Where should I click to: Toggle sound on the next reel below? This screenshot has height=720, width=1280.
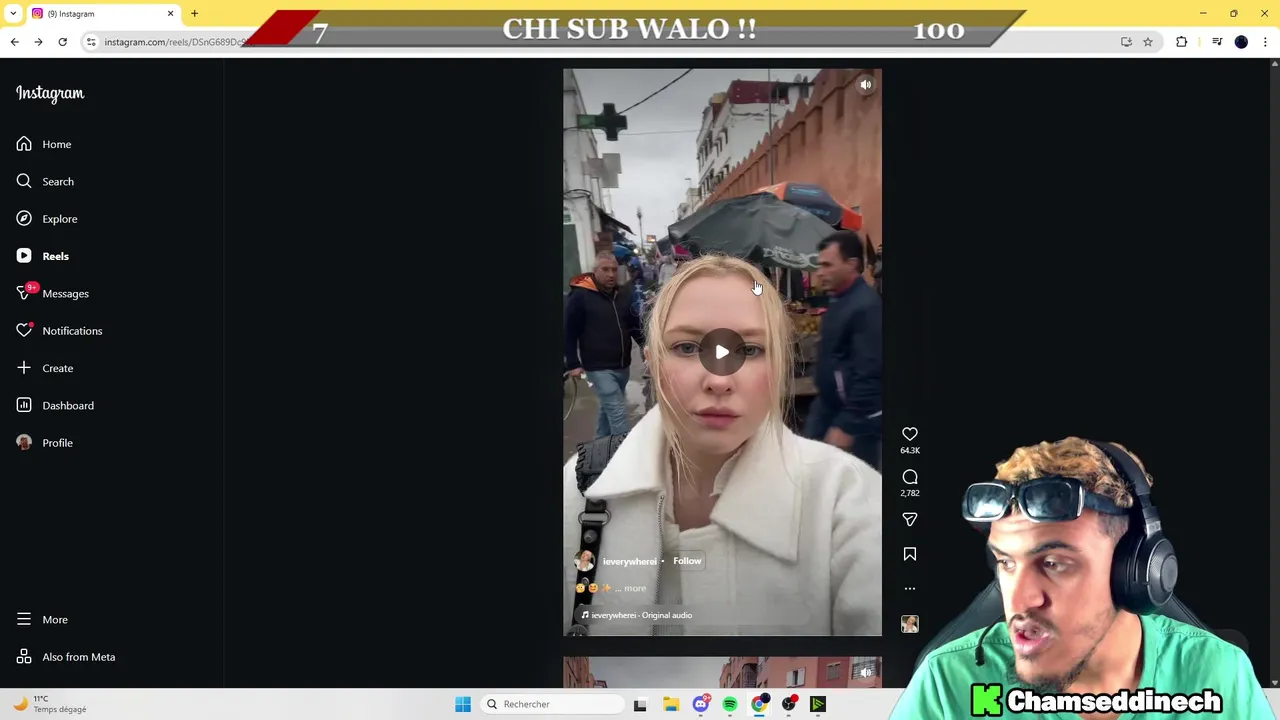(x=866, y=672)
